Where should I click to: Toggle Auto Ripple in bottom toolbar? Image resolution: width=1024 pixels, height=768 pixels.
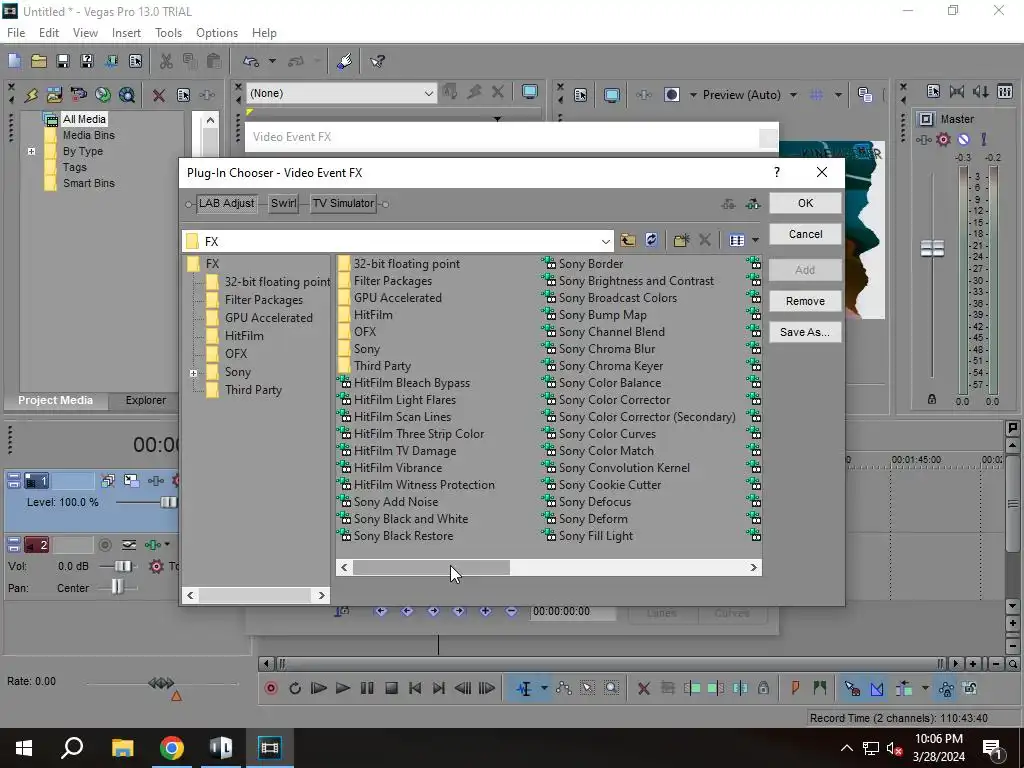[904, 688]
